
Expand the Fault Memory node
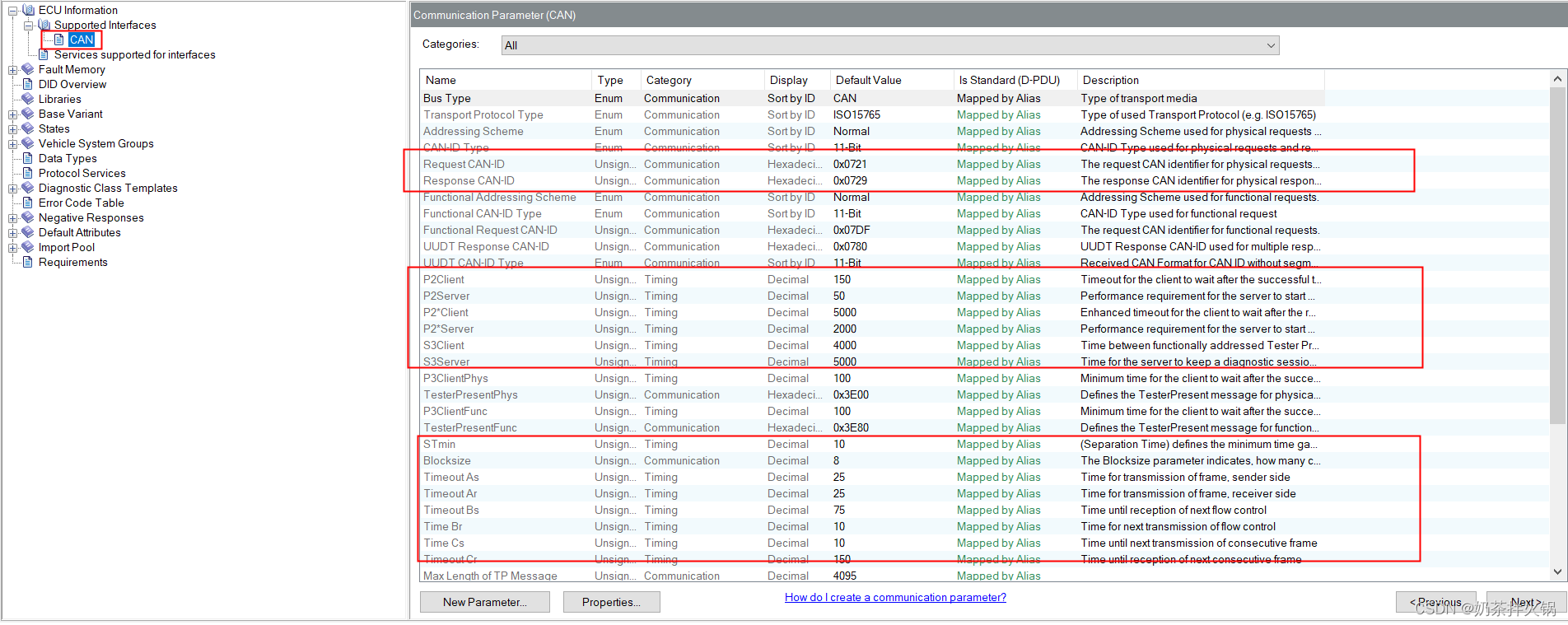pos(12,70)
